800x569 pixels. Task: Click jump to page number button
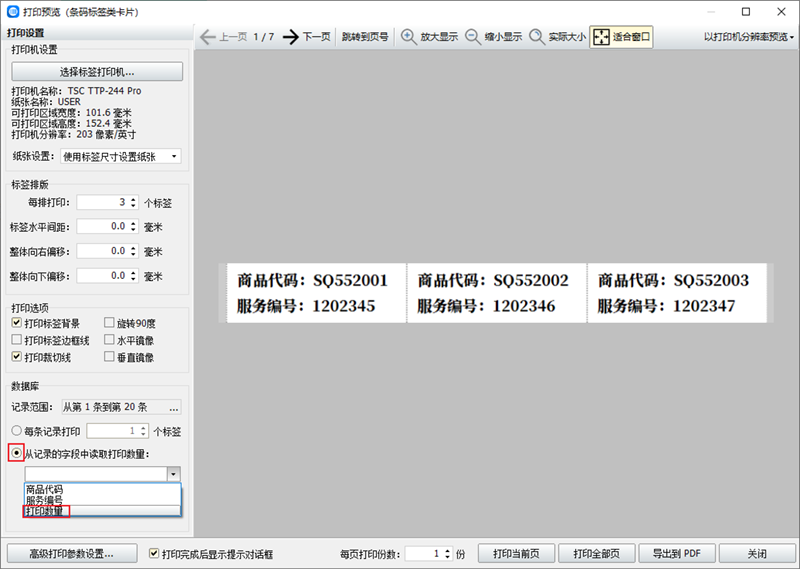pos(364,37)
